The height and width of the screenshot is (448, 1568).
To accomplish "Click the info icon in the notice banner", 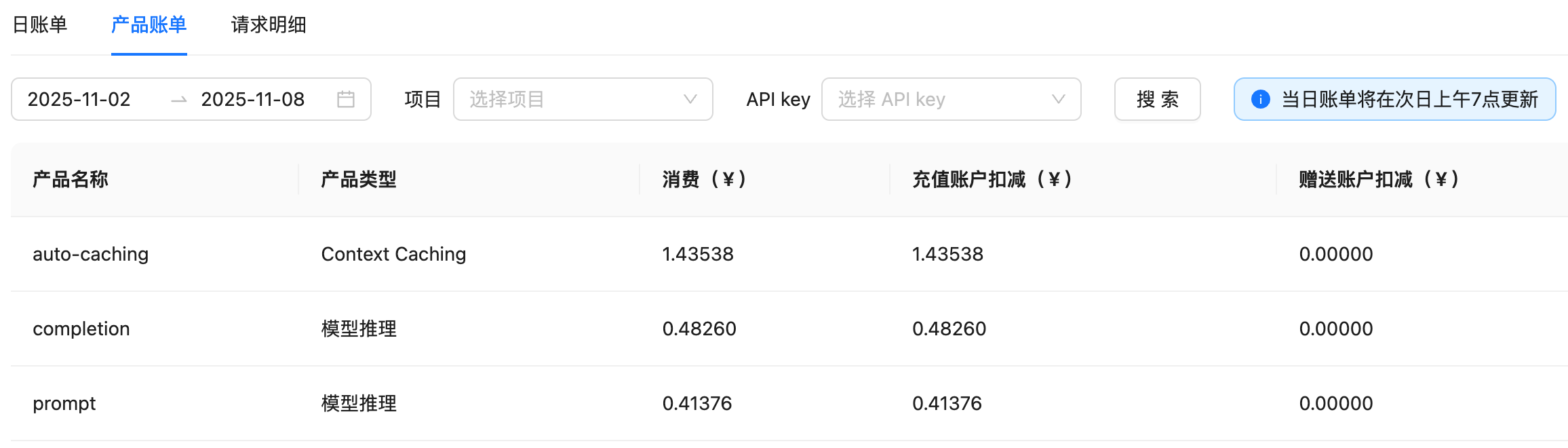I will pyautogui.click(x=1260, y=99).
